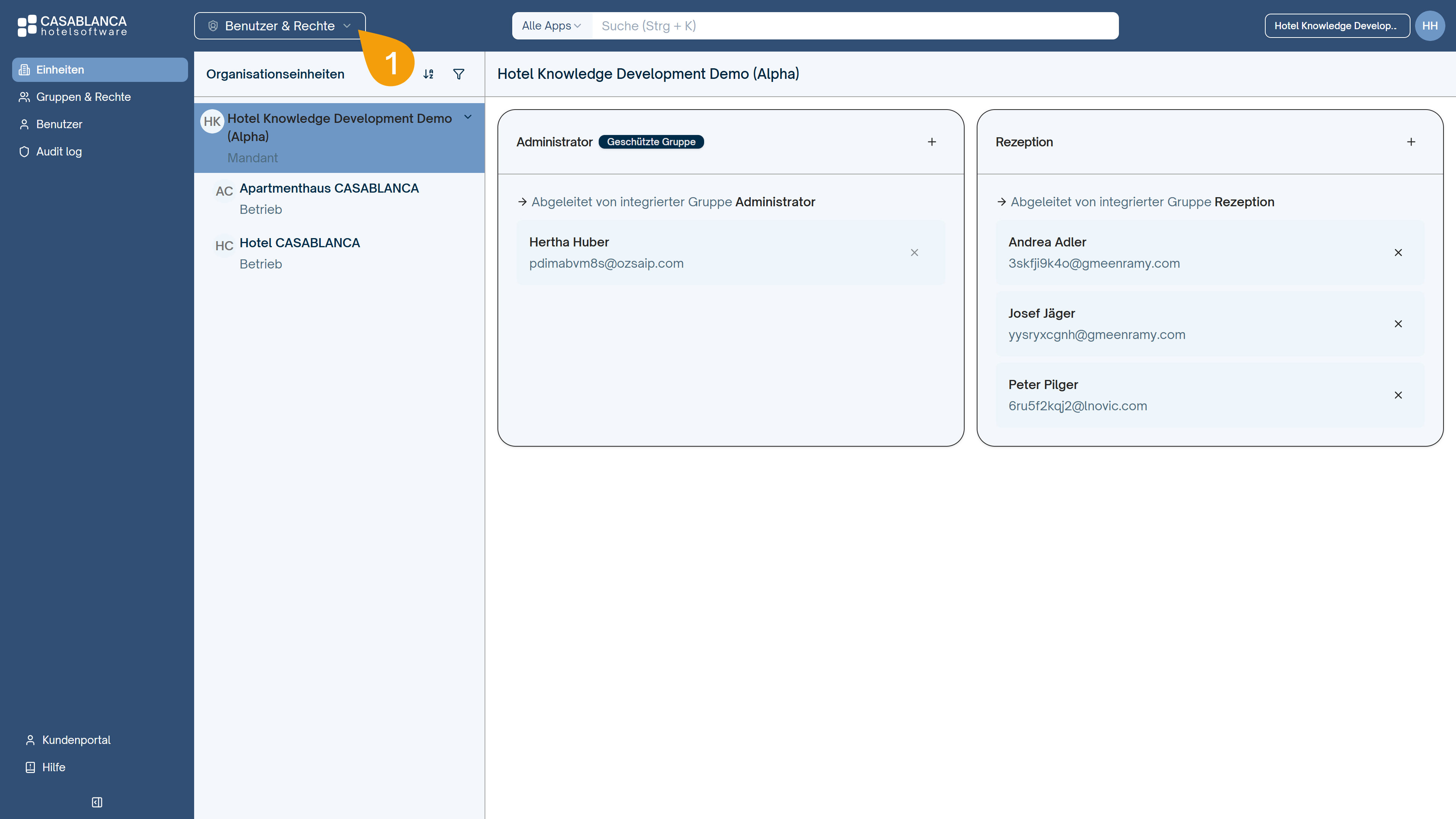This screenshot has width=1456, height=819.
Task: Open Kundenportal in the sidebar
Action: point(68,740)
